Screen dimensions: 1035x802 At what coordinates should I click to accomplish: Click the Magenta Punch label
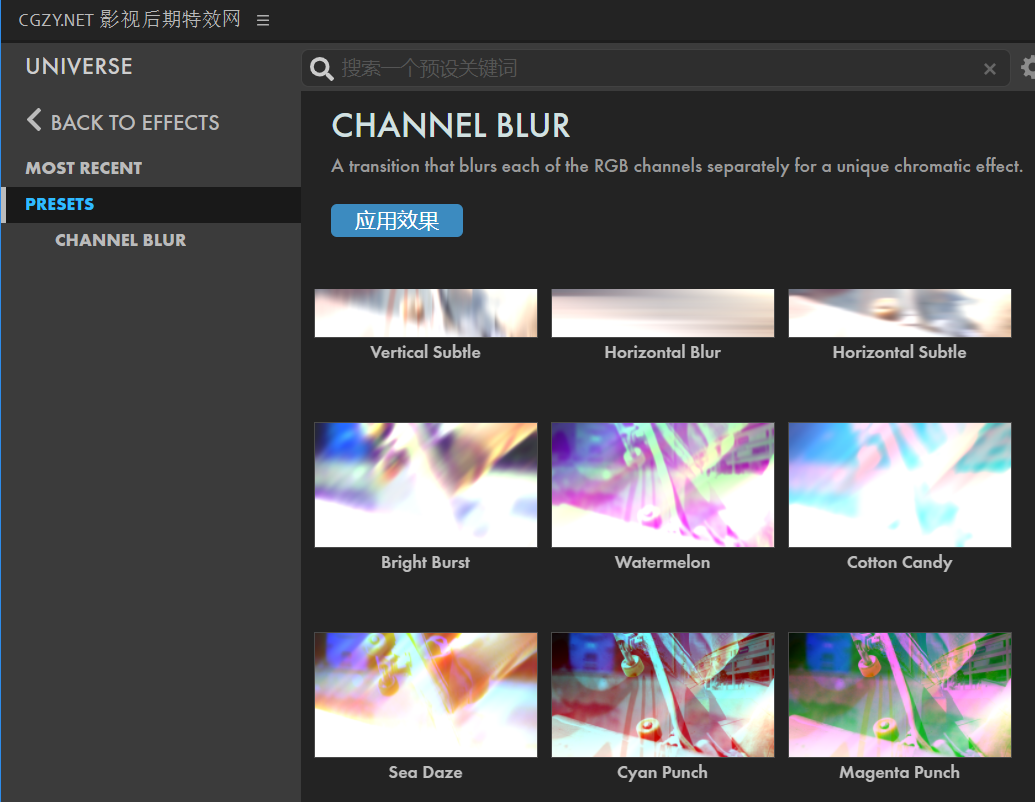[900, 773]
